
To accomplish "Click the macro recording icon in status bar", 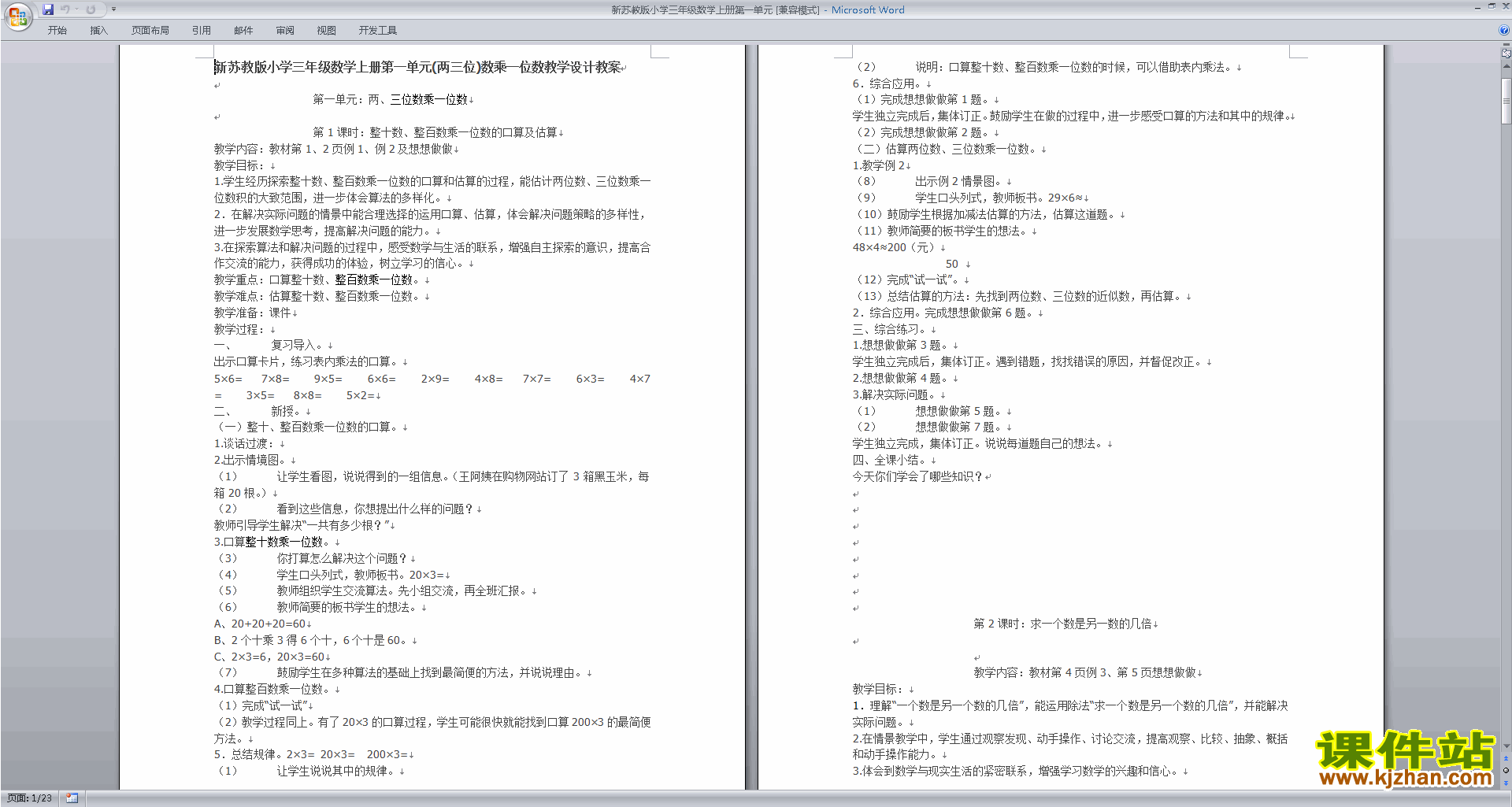I will (72, 798).
